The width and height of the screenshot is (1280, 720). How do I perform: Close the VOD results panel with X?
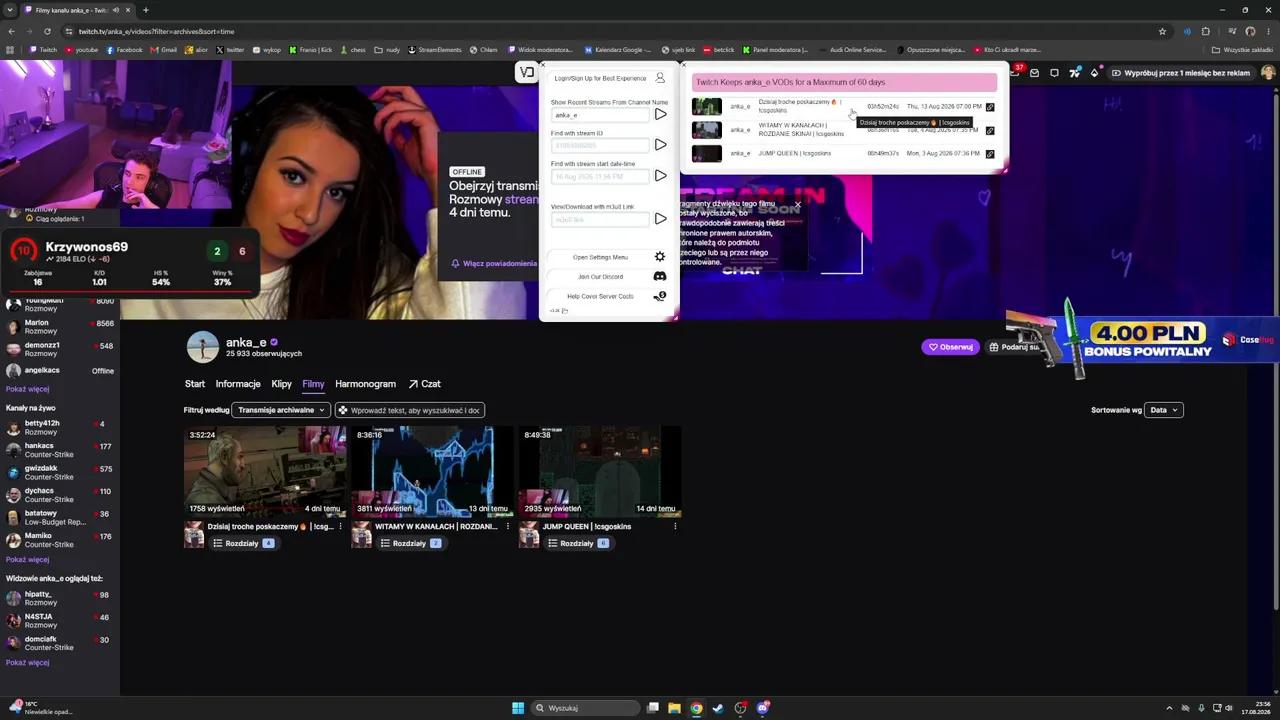click(684, 65)
